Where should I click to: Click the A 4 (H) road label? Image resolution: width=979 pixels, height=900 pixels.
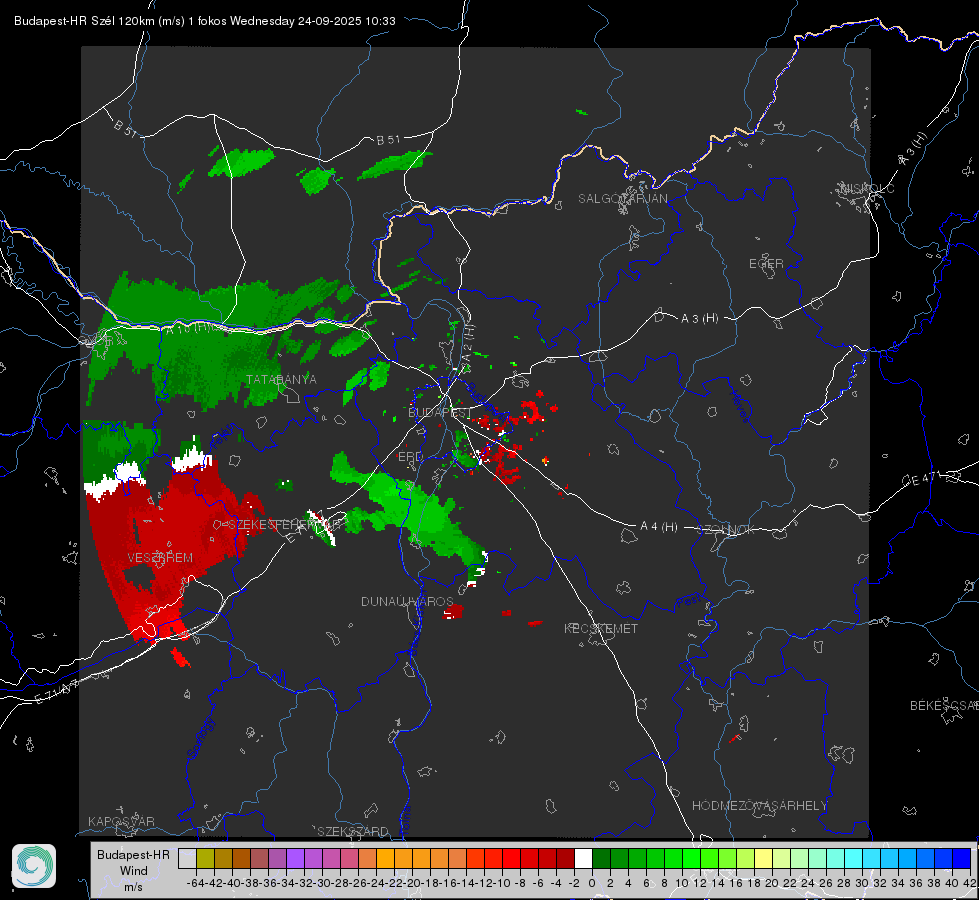click(x=659, y=526)
